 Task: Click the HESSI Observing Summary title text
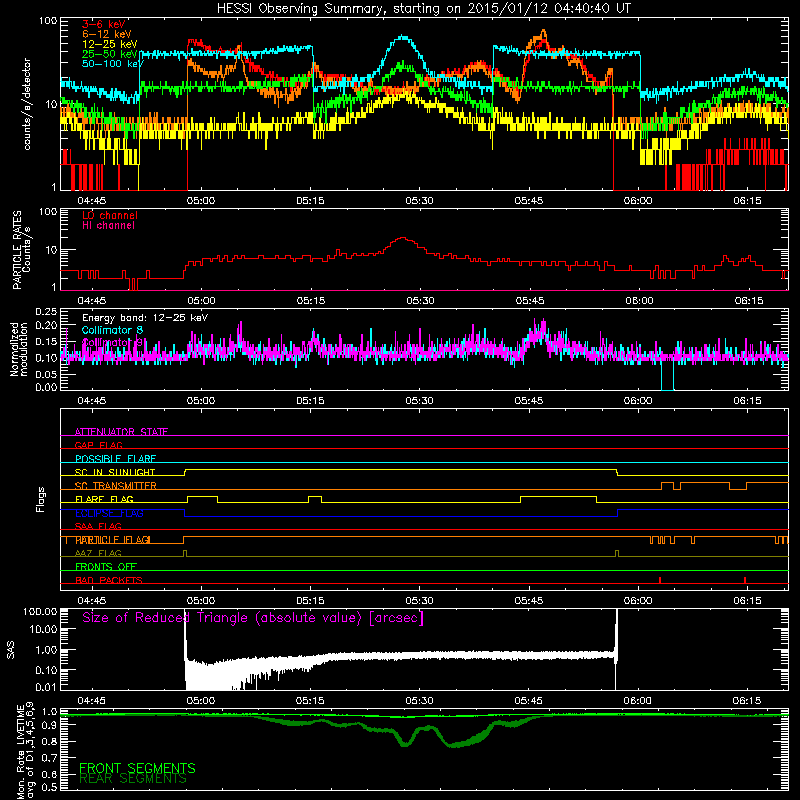424,9
